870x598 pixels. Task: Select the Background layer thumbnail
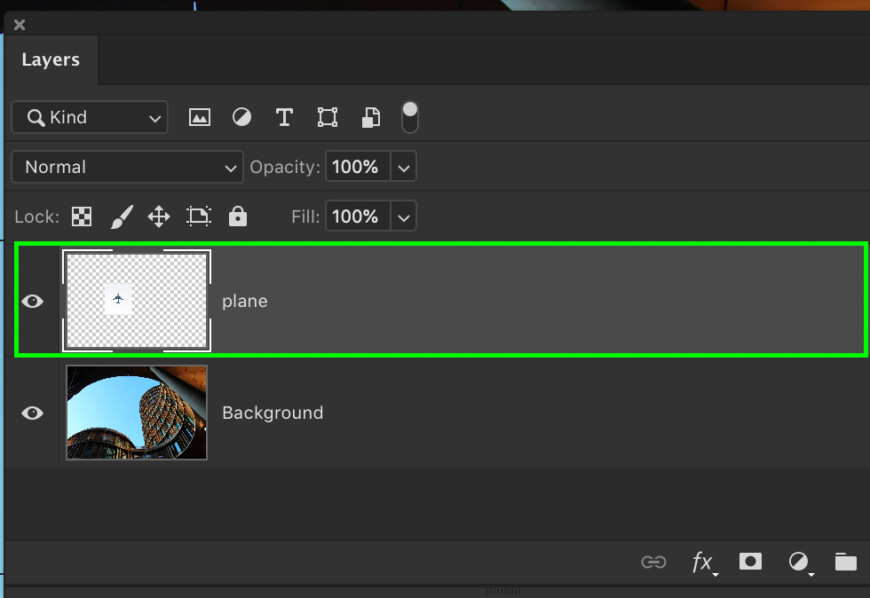pos(136,412)
